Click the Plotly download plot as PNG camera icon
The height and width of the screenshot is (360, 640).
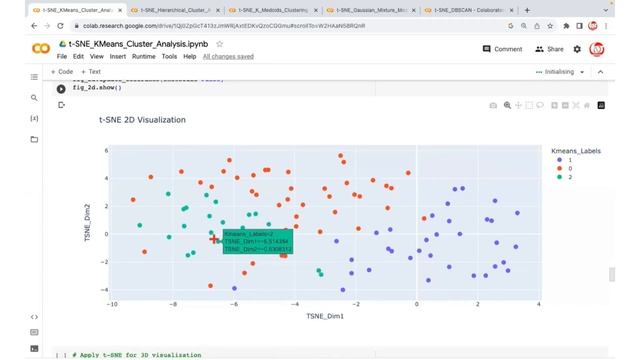tap(493, 105)
